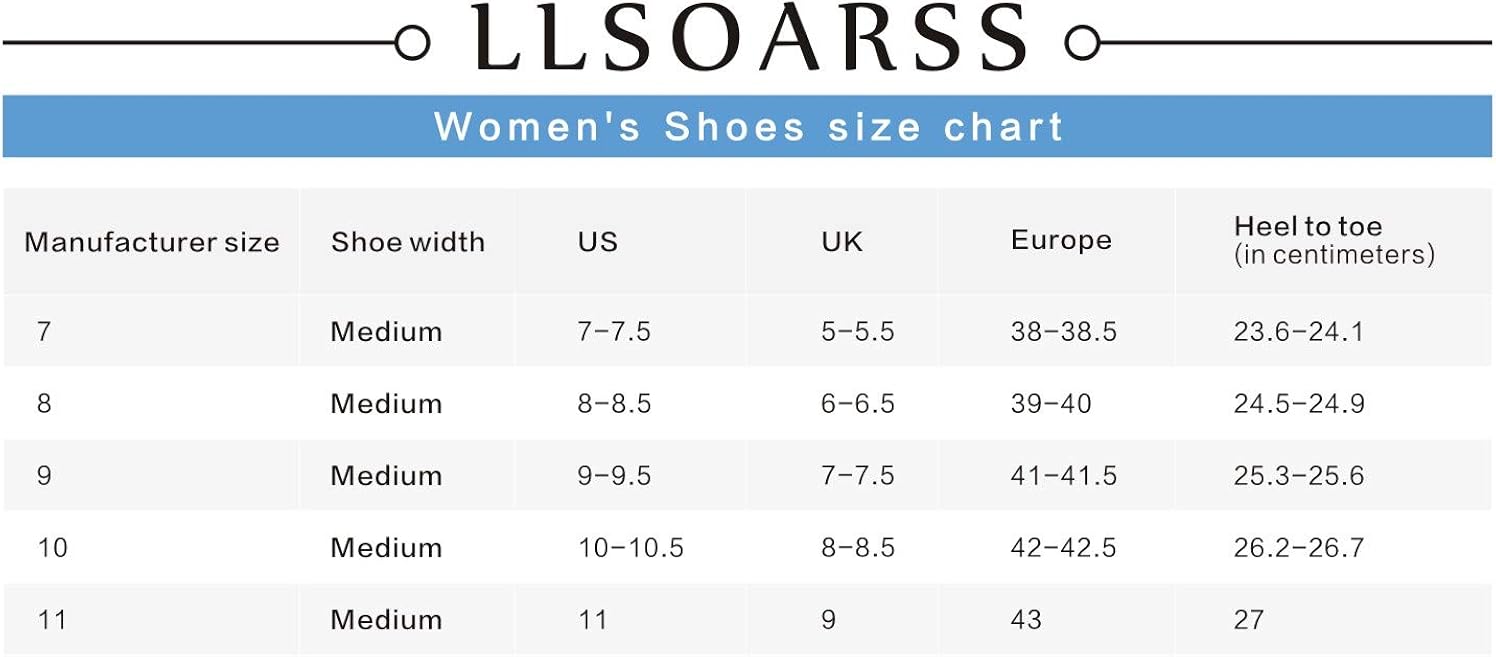This screenshot has width=1496, height=657.
Task: Select the US size 9-9.5 cell
Action: [614, 475]
